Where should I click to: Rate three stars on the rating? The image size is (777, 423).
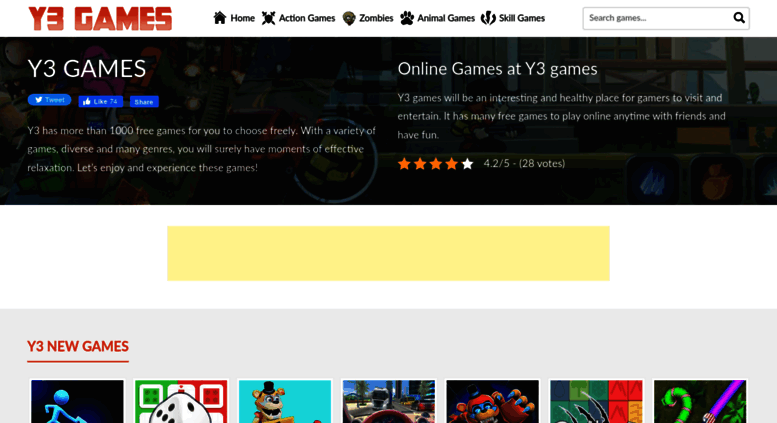(436, 163)
